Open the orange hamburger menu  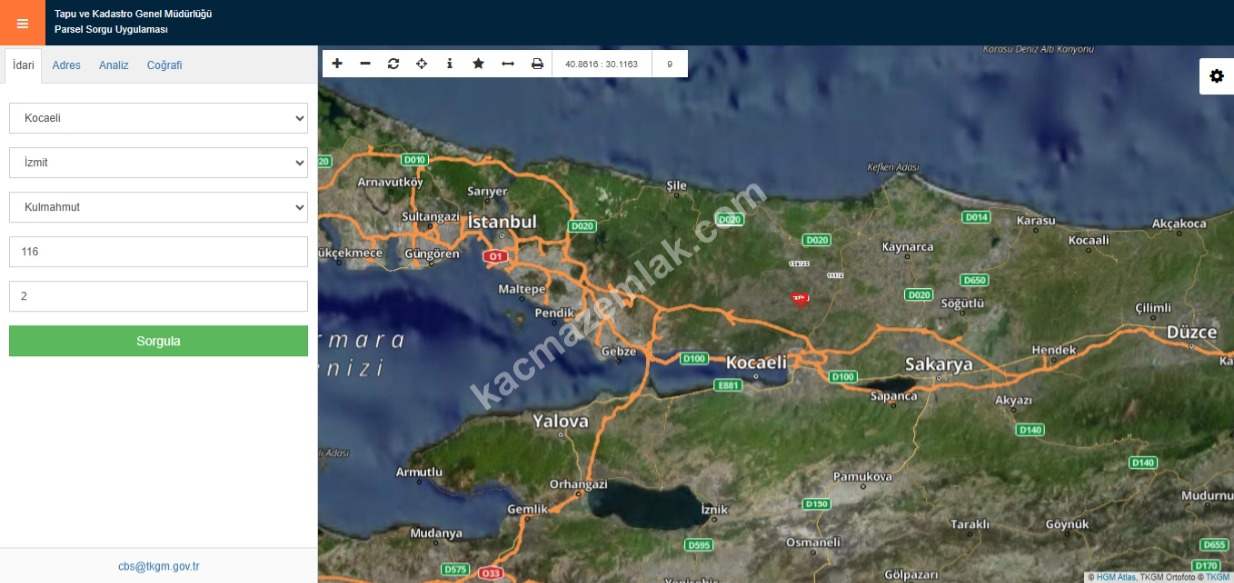coord(22,23)
